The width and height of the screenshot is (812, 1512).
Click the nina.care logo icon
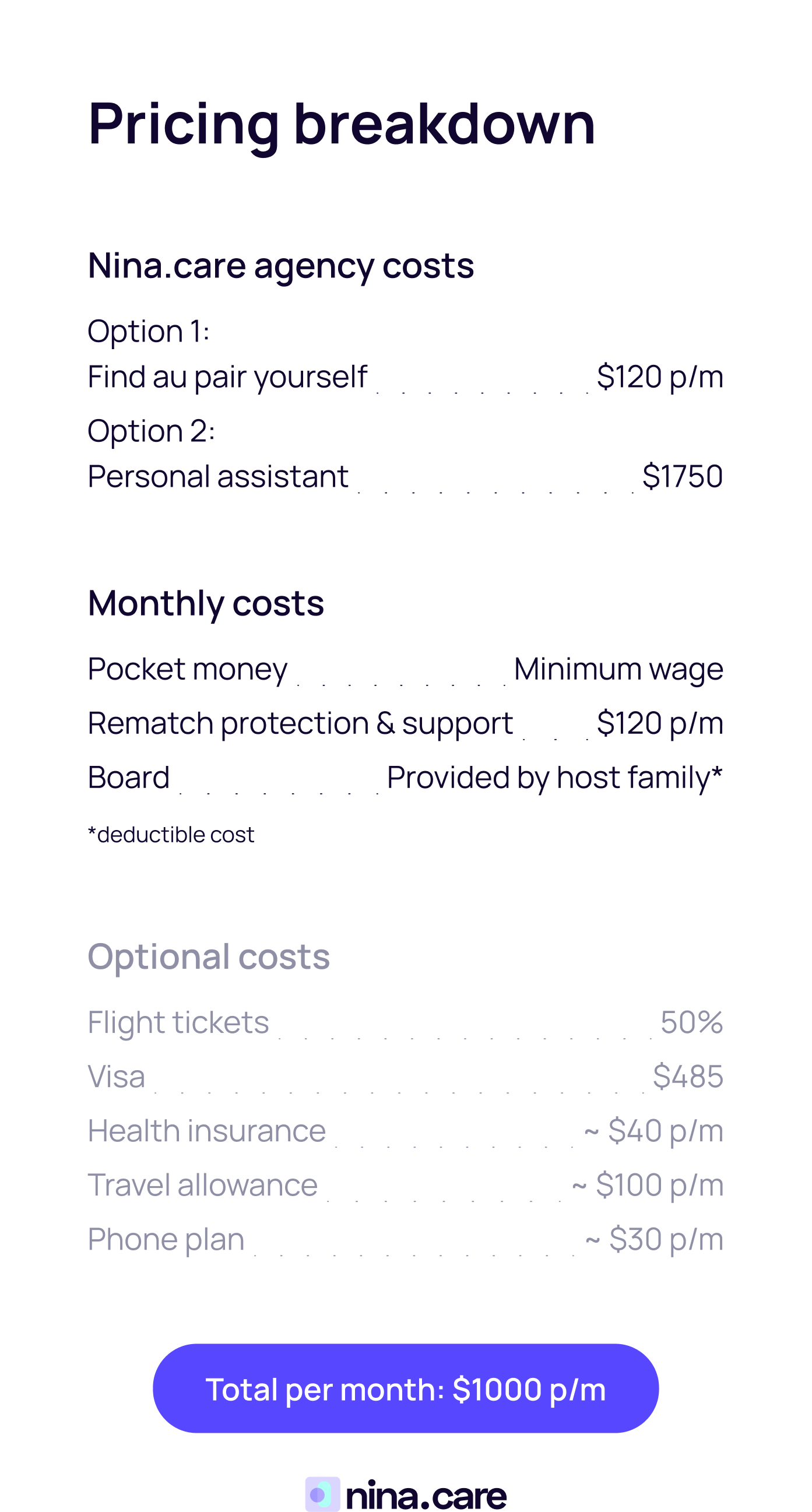(x=322, y=1494)
